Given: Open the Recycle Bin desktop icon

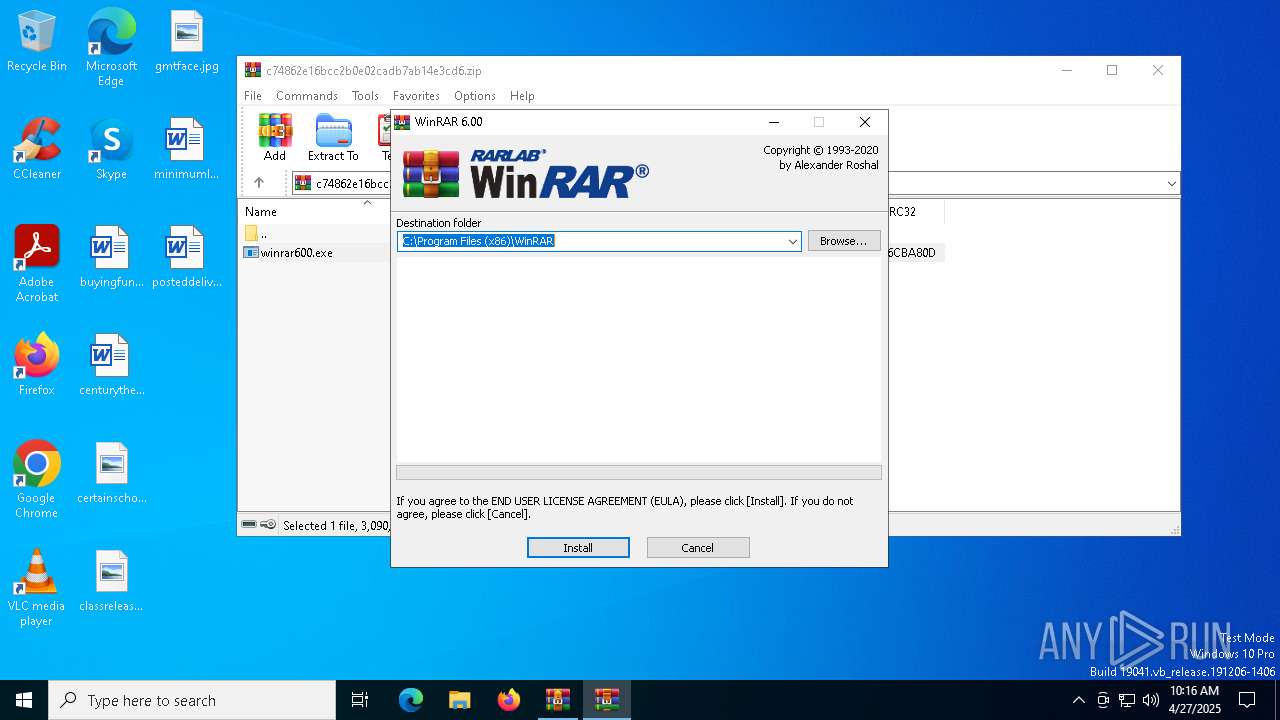Looking at the screenshot, I should click(37, 41).
